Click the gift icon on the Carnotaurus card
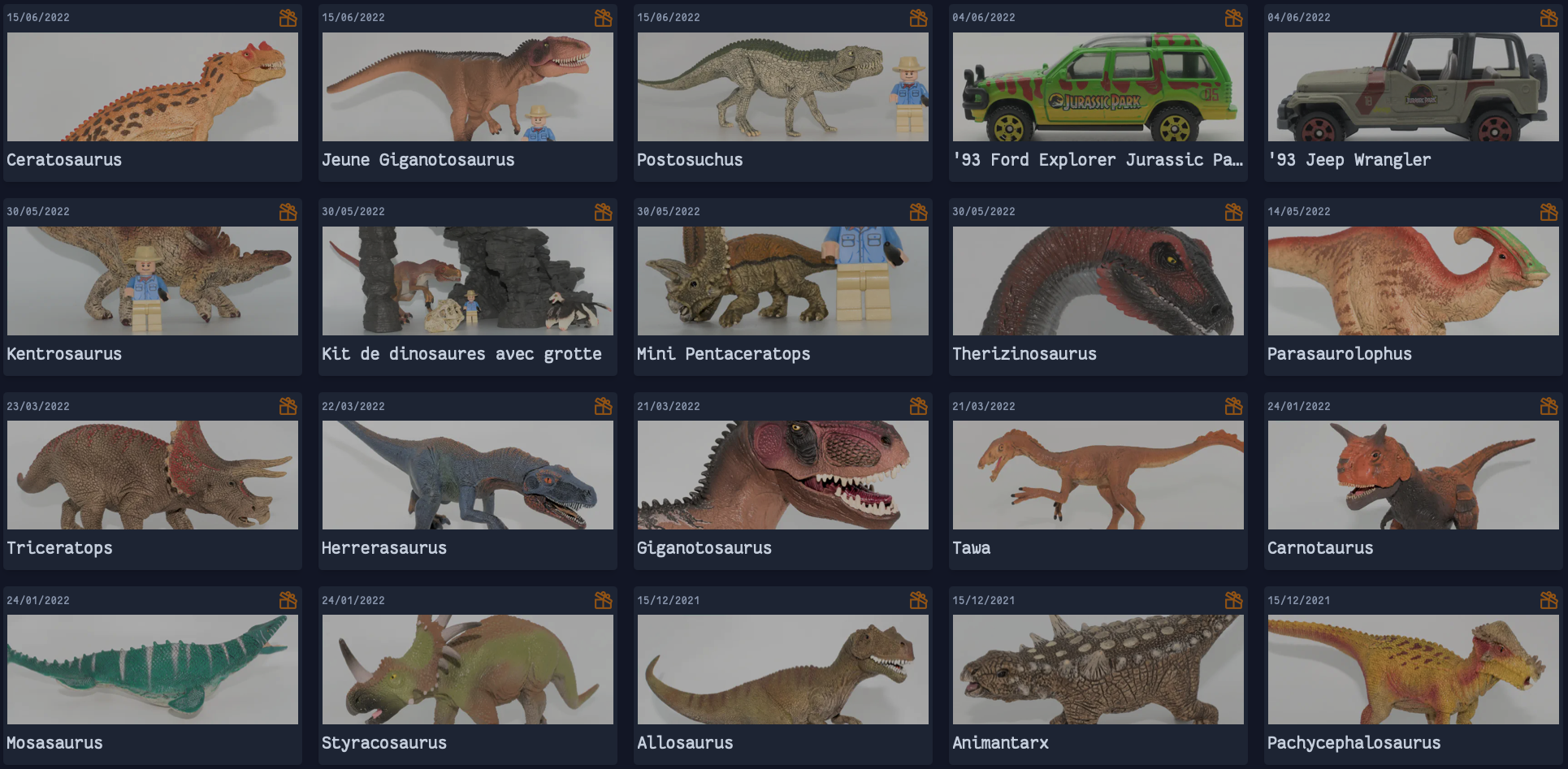The image size is (1568, 769). pos(1549,406)
